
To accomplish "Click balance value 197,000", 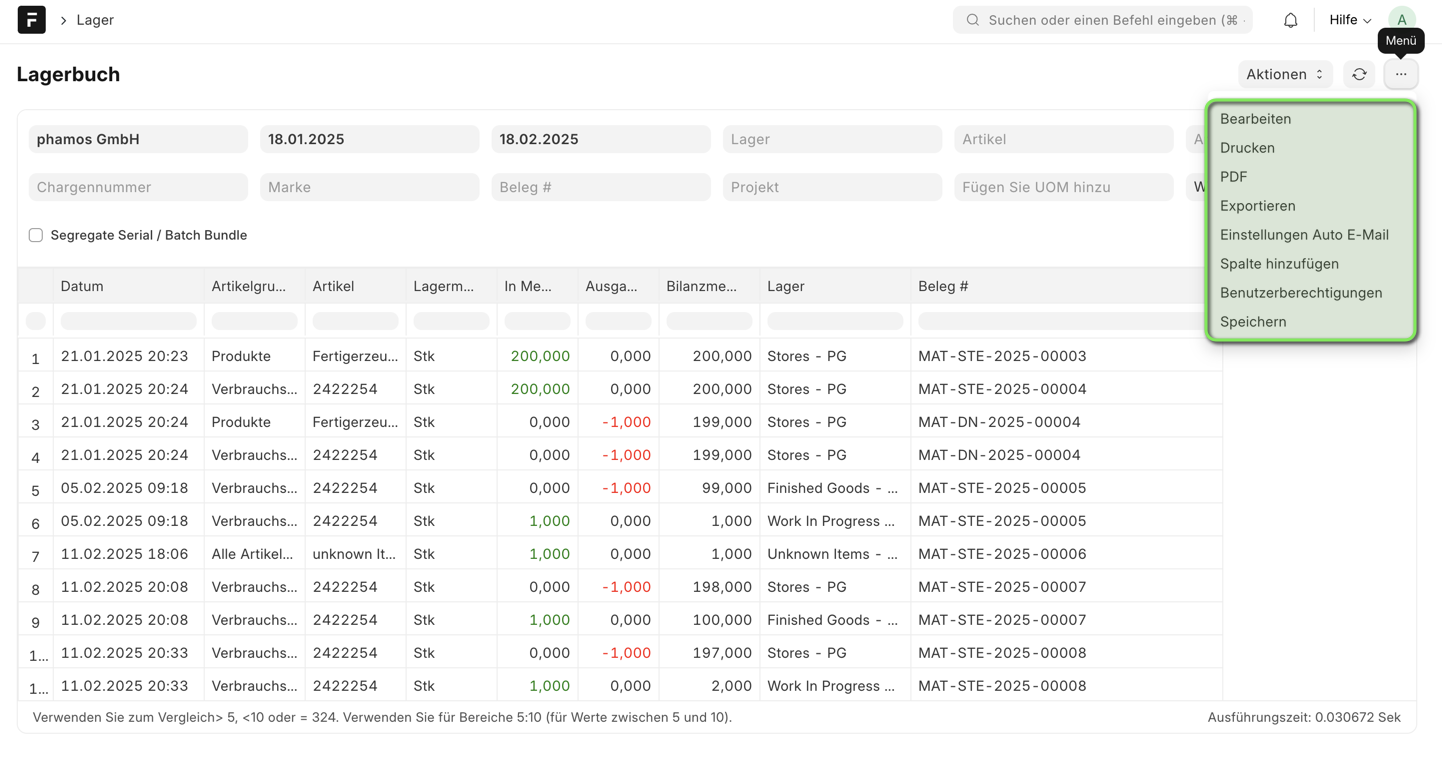I will (709, 653).
